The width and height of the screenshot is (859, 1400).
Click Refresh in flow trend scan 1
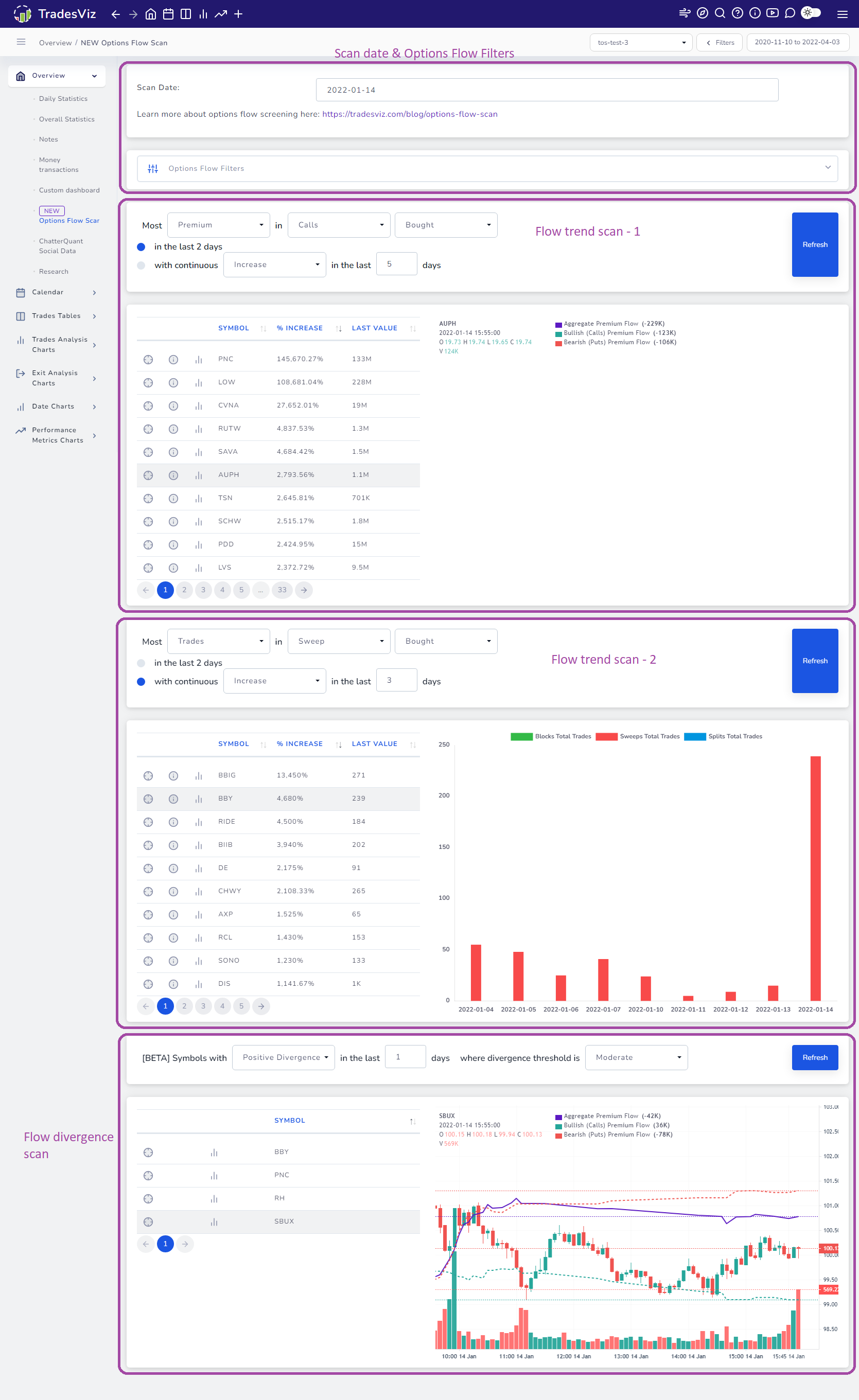(815, 244)
